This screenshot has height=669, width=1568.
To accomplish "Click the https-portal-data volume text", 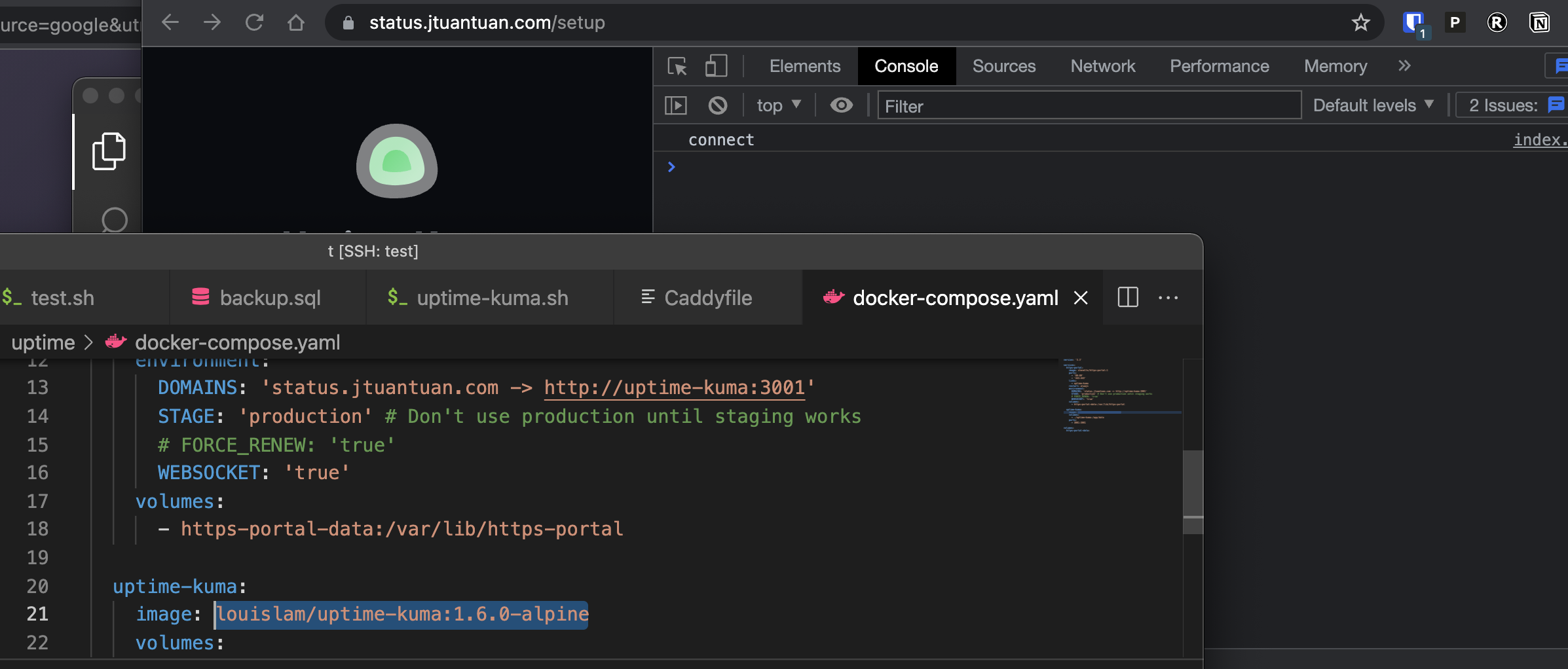I will pos(402,529).
